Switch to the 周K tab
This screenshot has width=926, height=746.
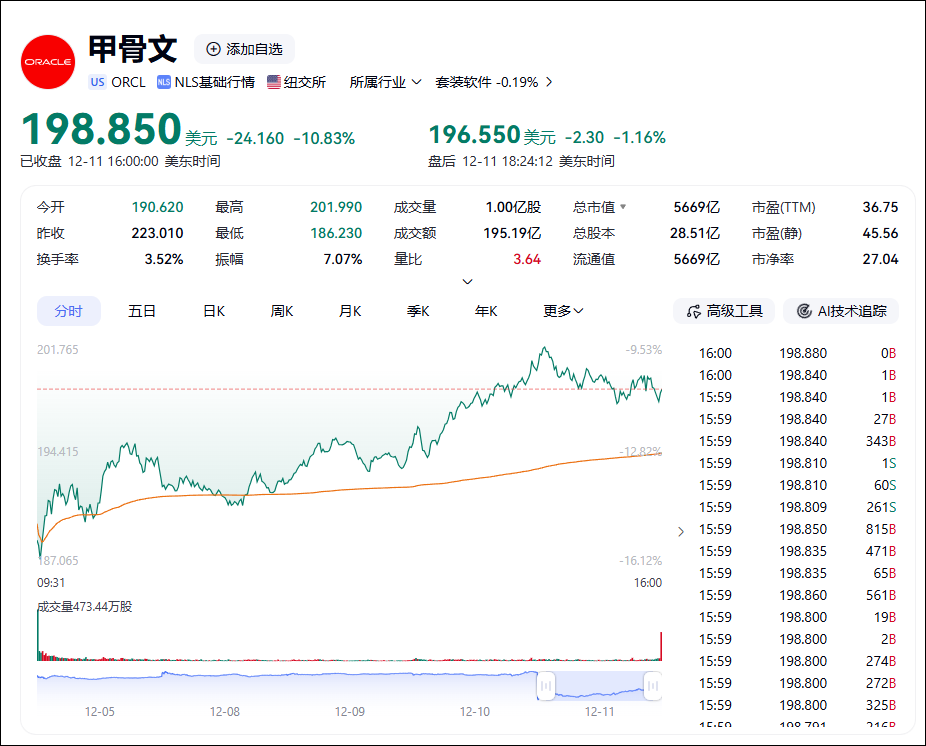[x=282, y=311]
